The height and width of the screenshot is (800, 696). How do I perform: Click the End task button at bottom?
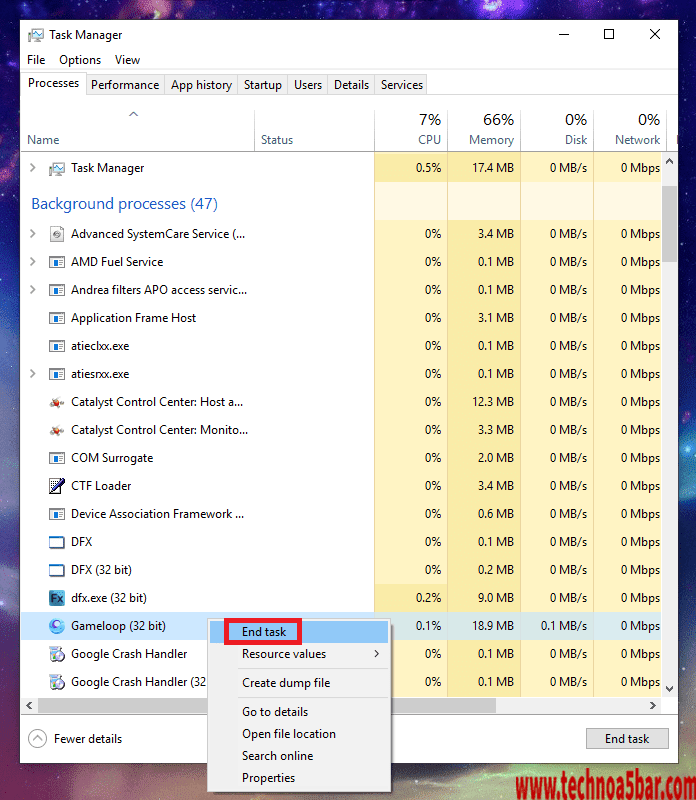click(627, 739)
